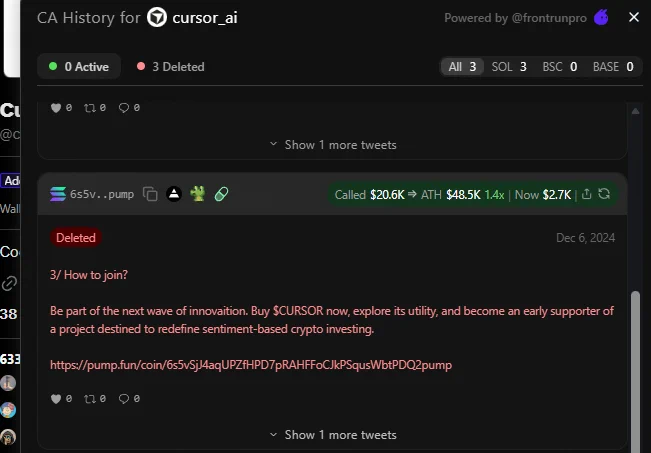Like the '3/ How to join?' tweet
The image size is (651, 453).
[x=56, y=399]
